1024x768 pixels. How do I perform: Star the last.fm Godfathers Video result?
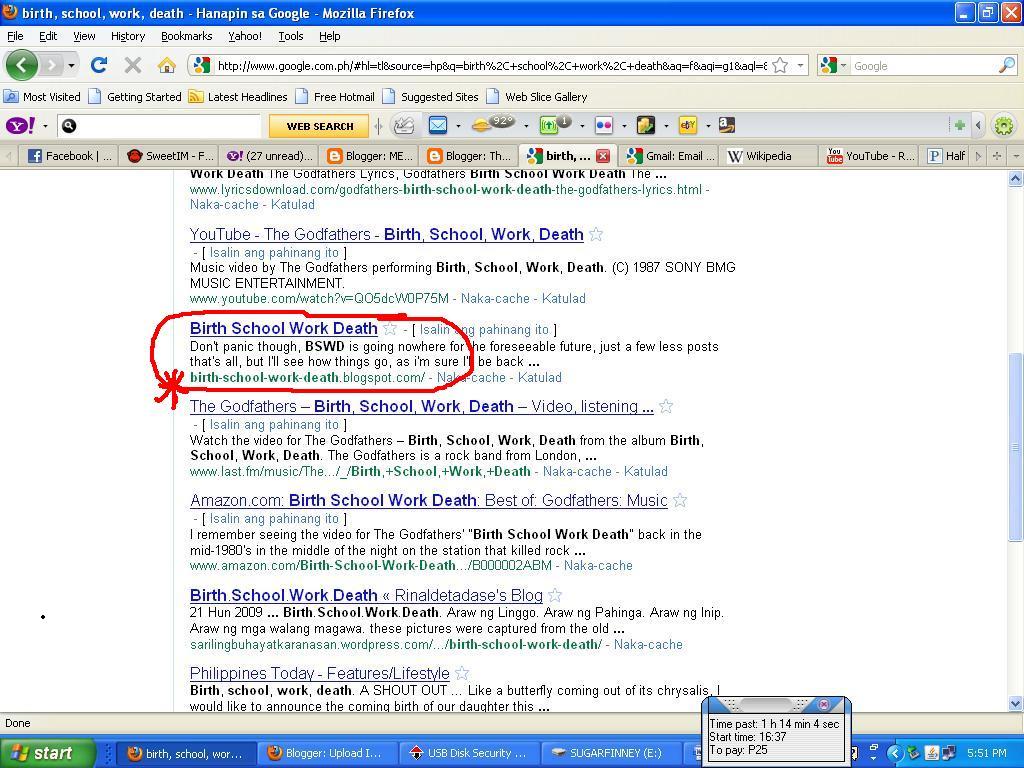tap(665, 406)
